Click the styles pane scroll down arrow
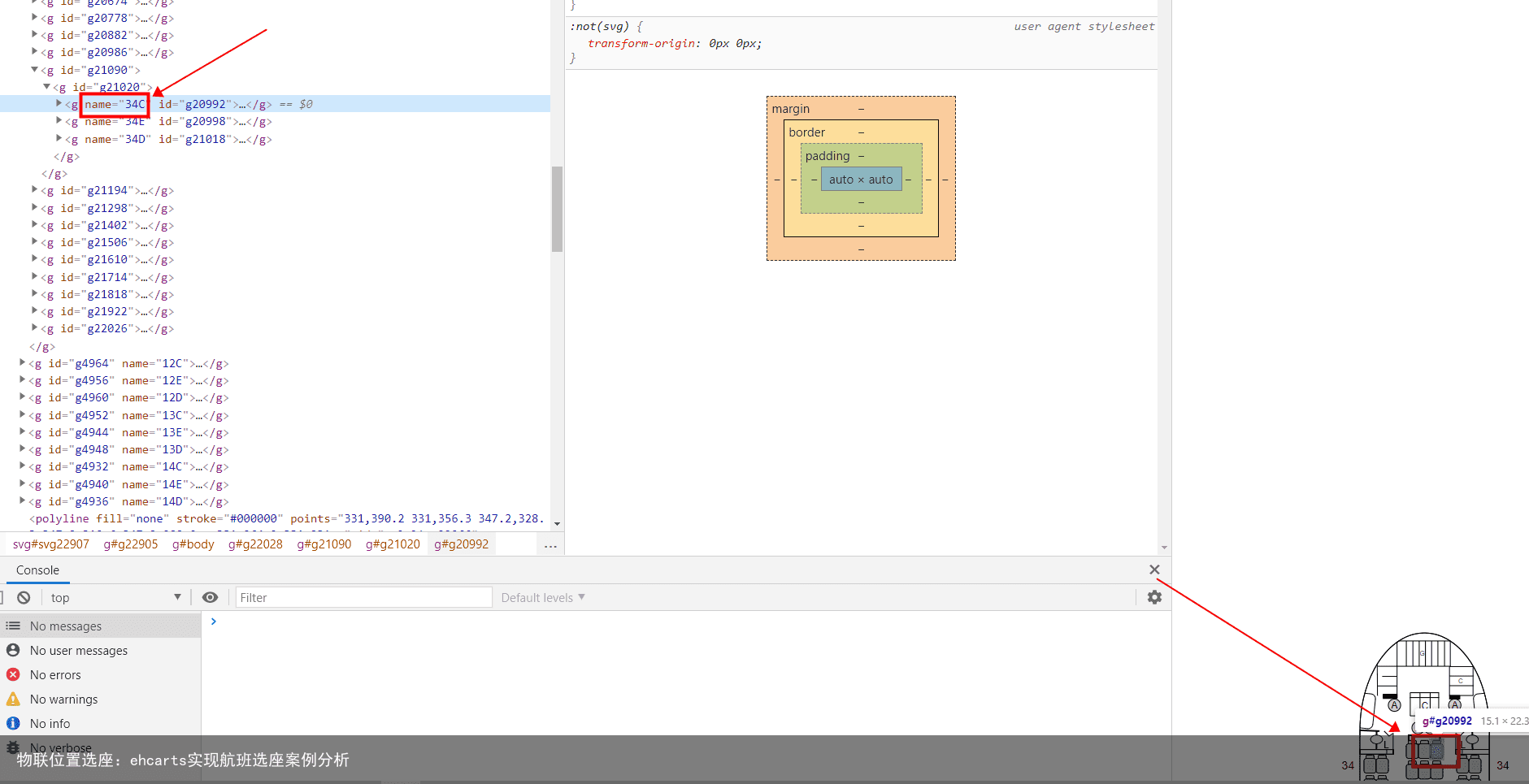Viewport: 1529px width, 784px height. [1164, 548]
